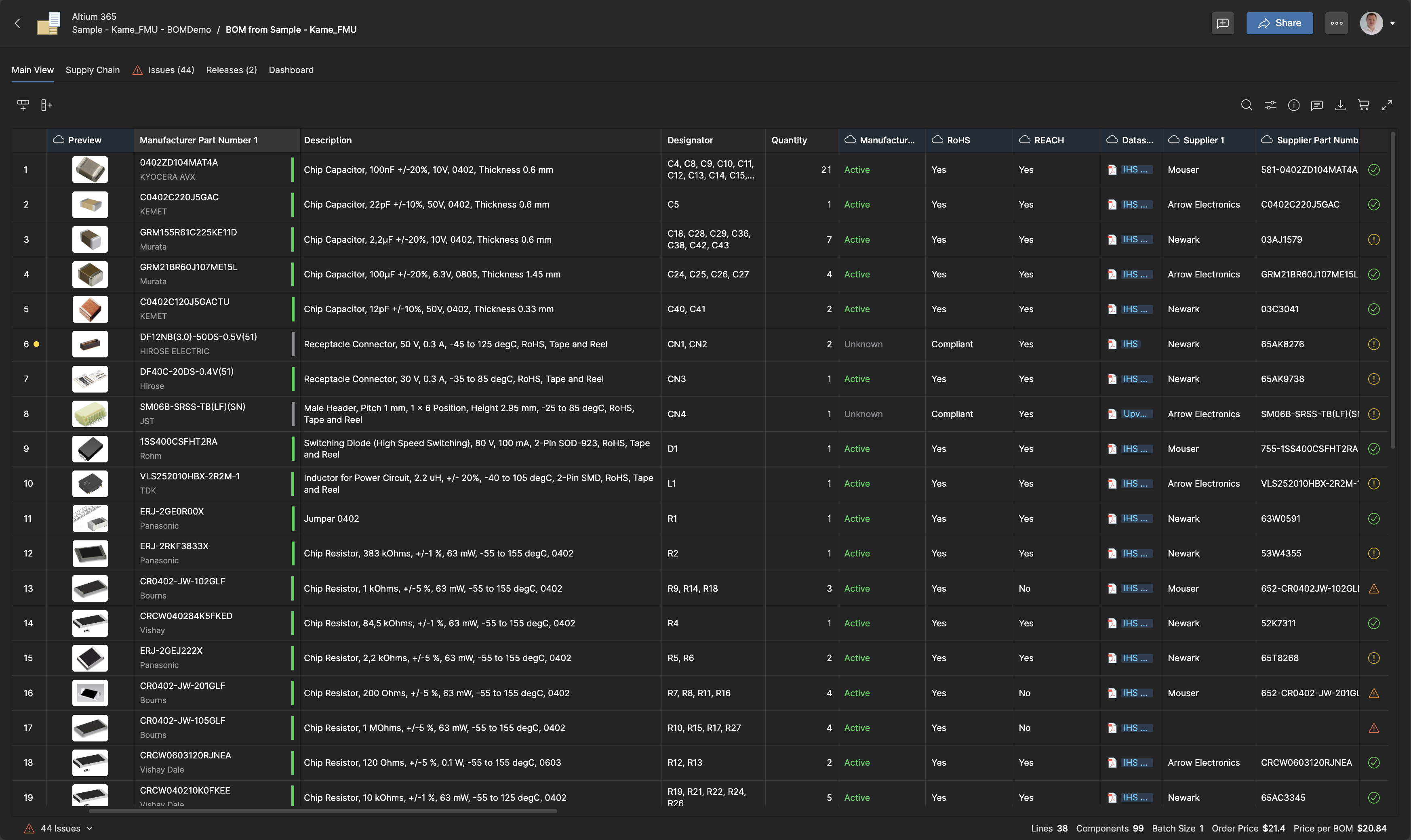Click the search magnifier icon in toolbar
1411x840 pixels.
coord(1246,105)
